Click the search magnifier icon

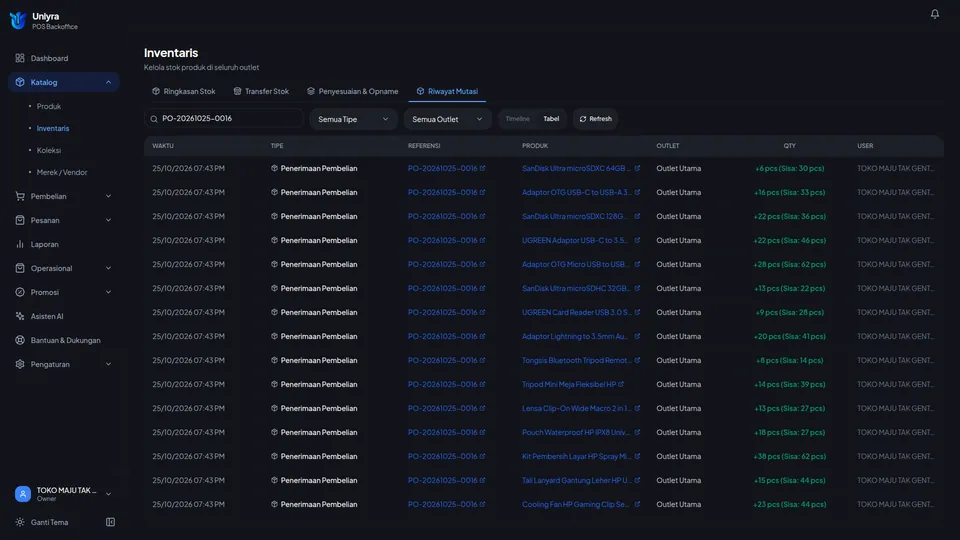point(154,119)
